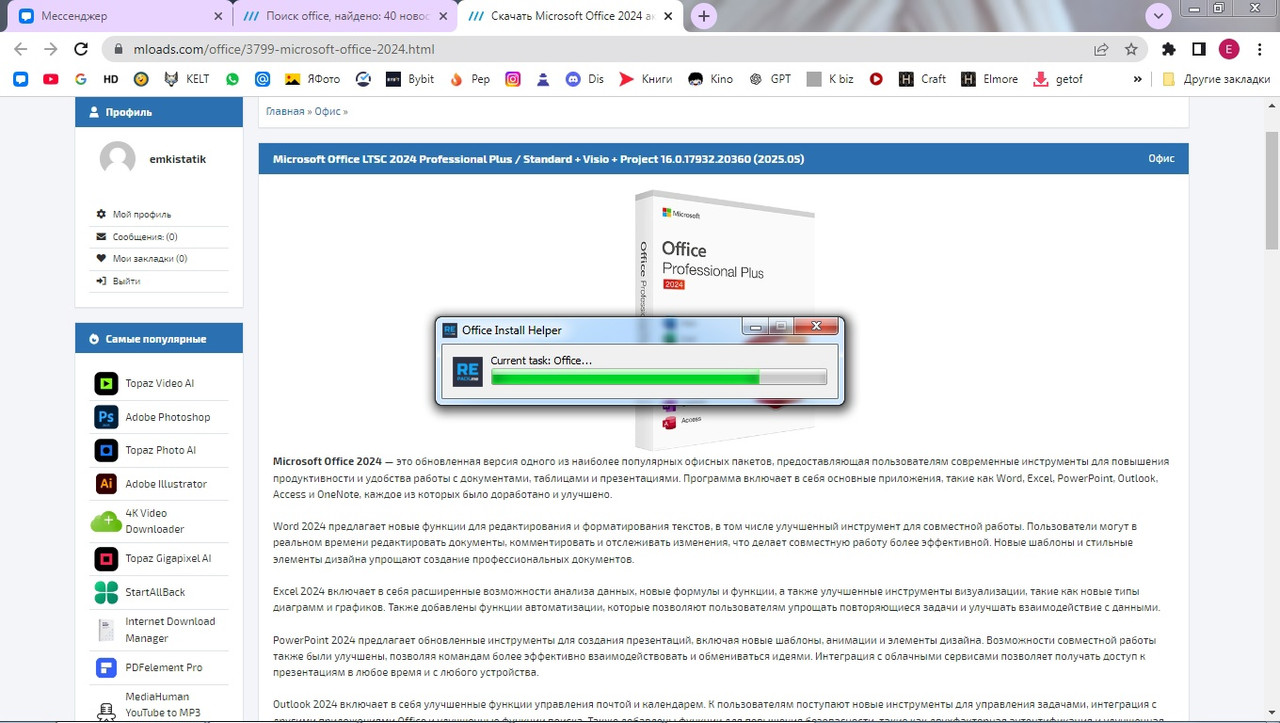This screenshot has width=1280, height=723.
Task: Open the article title Microsoft Office LTSC 2024
Action: (538, 158)
